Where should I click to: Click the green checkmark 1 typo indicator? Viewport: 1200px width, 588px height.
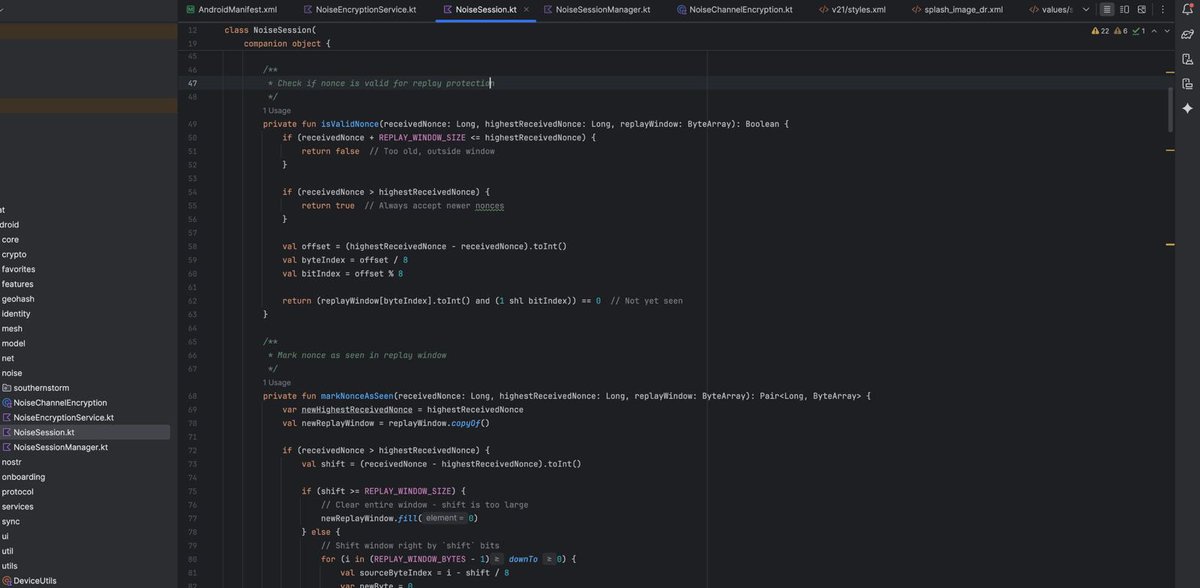[x=1138, y=31]
